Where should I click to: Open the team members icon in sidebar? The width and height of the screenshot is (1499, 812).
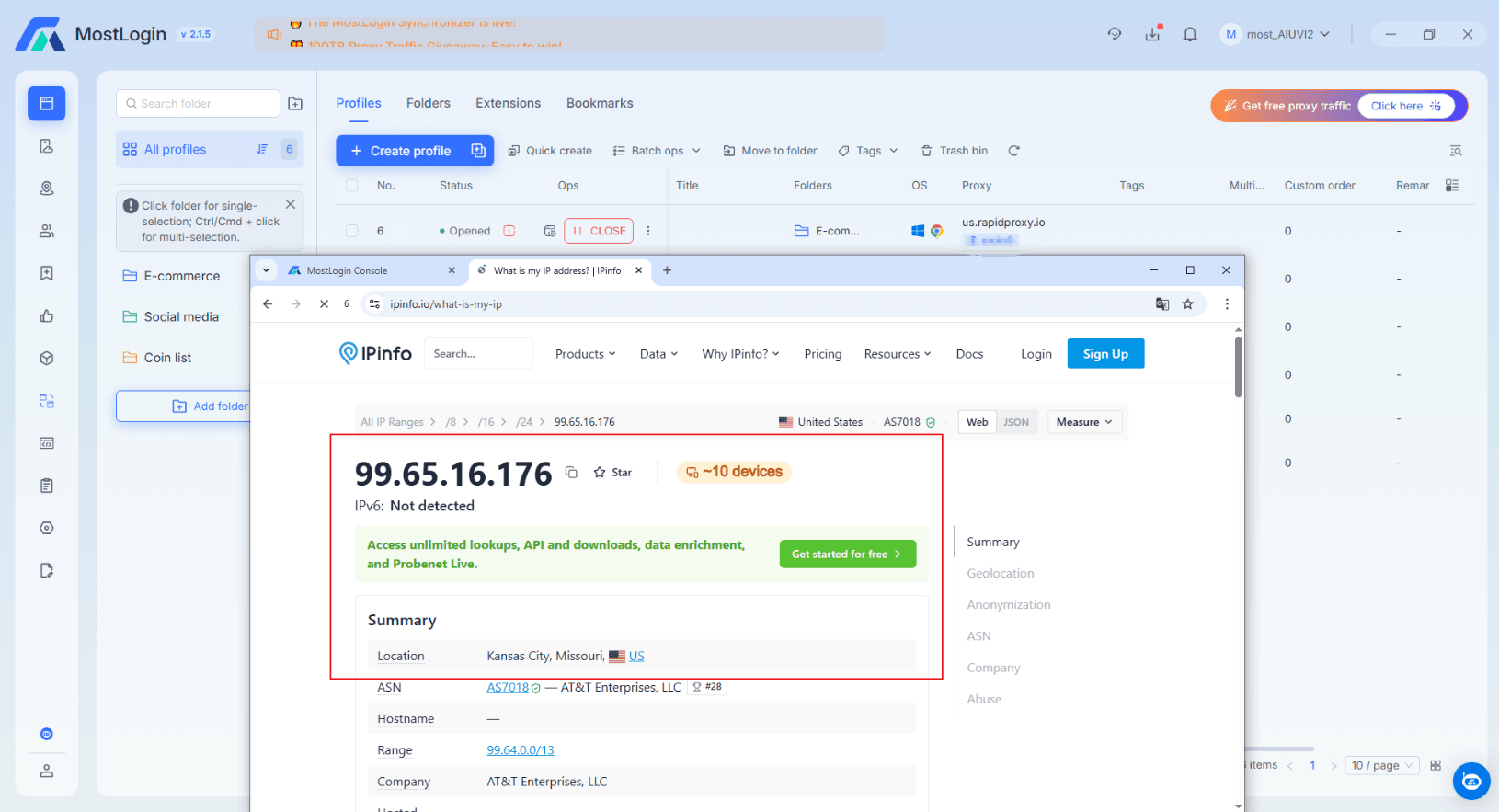[x=47, y=231]
